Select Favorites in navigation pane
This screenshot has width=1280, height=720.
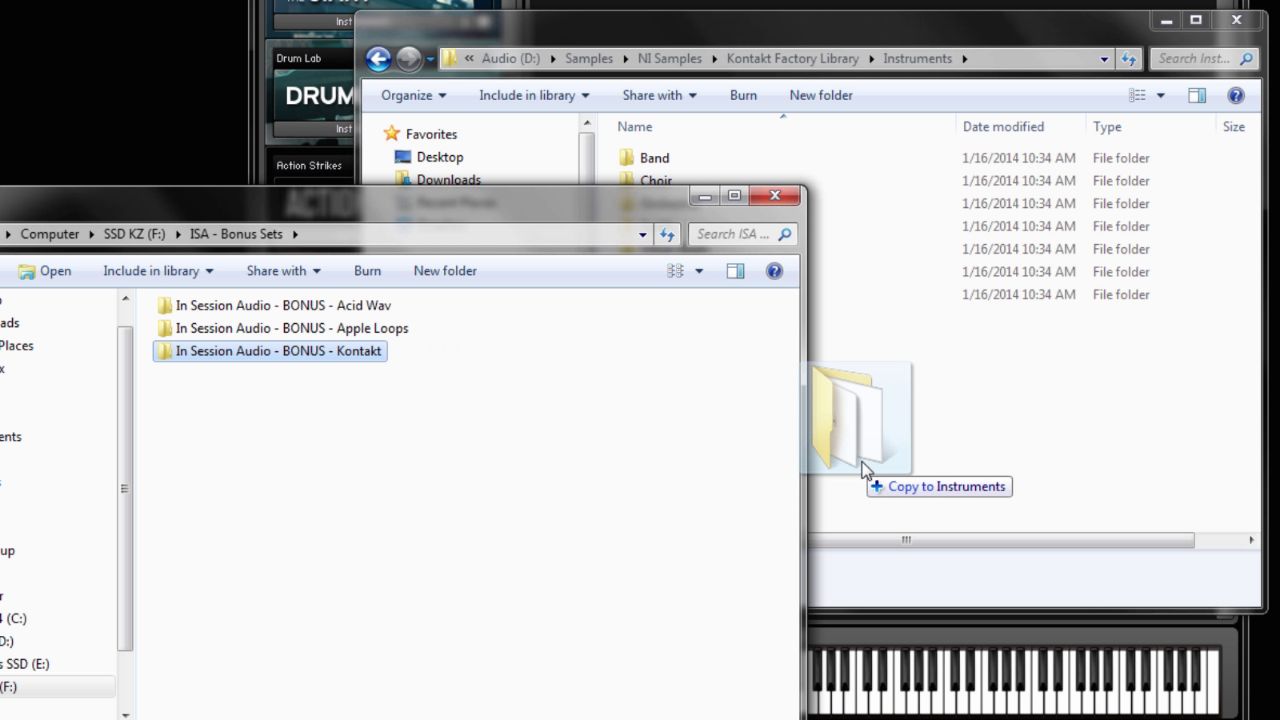click(431, 134)
